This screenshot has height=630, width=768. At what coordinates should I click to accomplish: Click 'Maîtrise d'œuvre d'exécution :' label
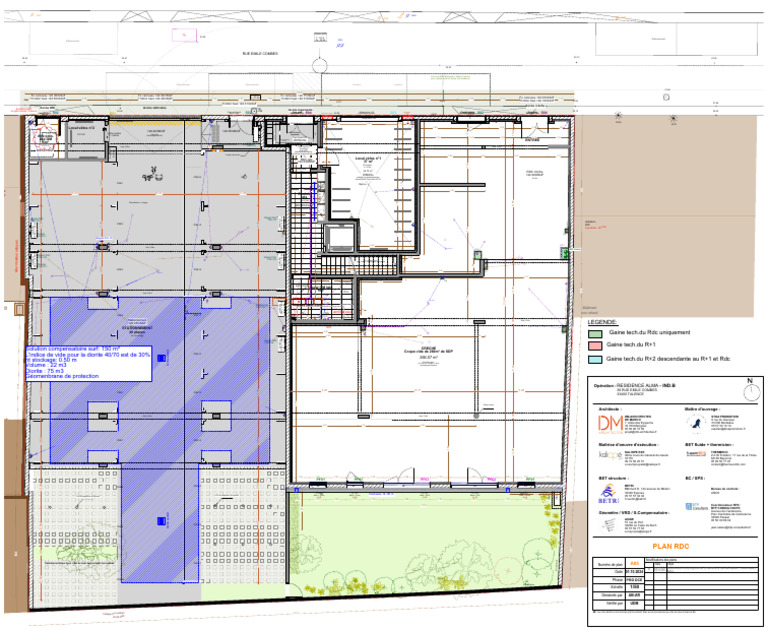[628, 445]
